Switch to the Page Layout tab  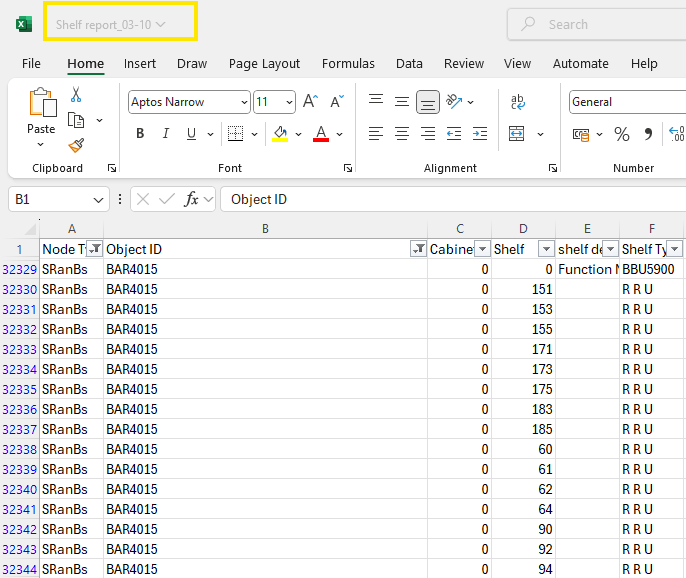pyautogui.click(x=264, y=63)
